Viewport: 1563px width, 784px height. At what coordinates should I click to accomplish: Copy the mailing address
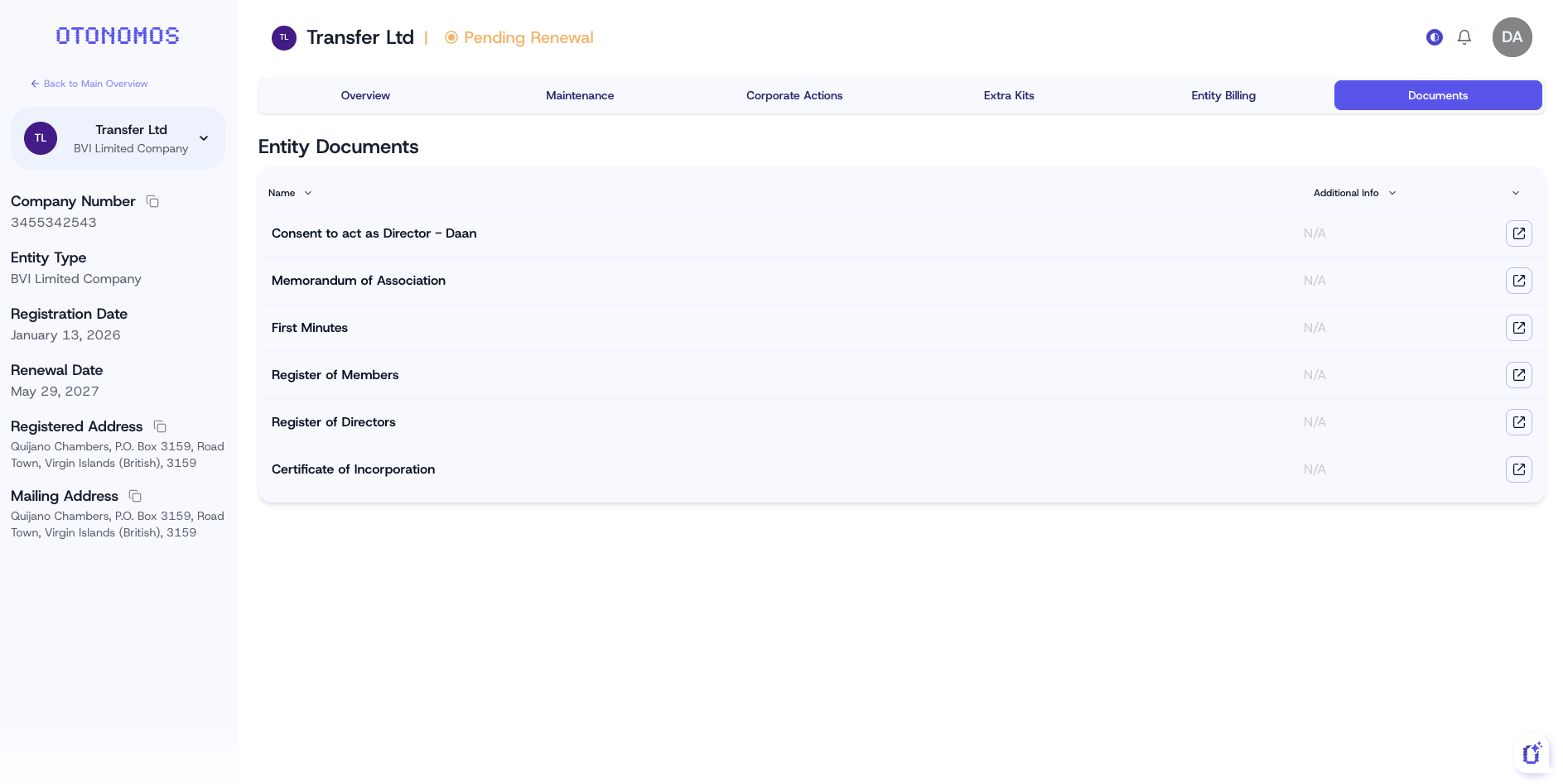pyautogui.click(x=134, y=496)
